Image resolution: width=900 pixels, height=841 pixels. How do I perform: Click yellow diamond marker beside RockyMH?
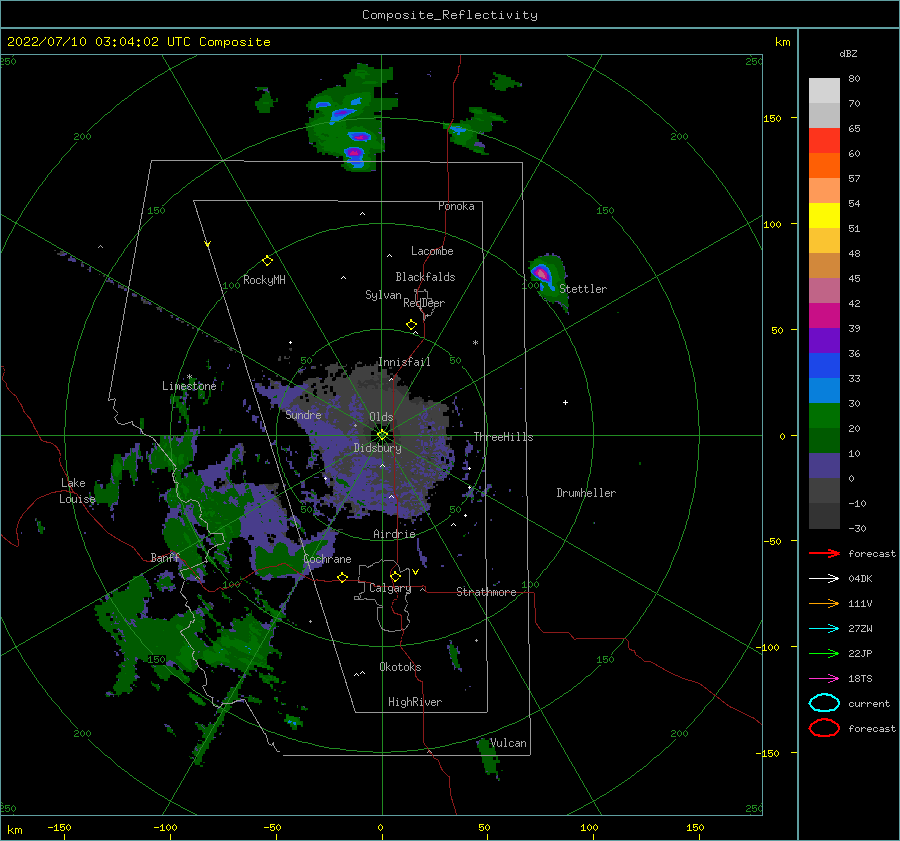[267, 261]
